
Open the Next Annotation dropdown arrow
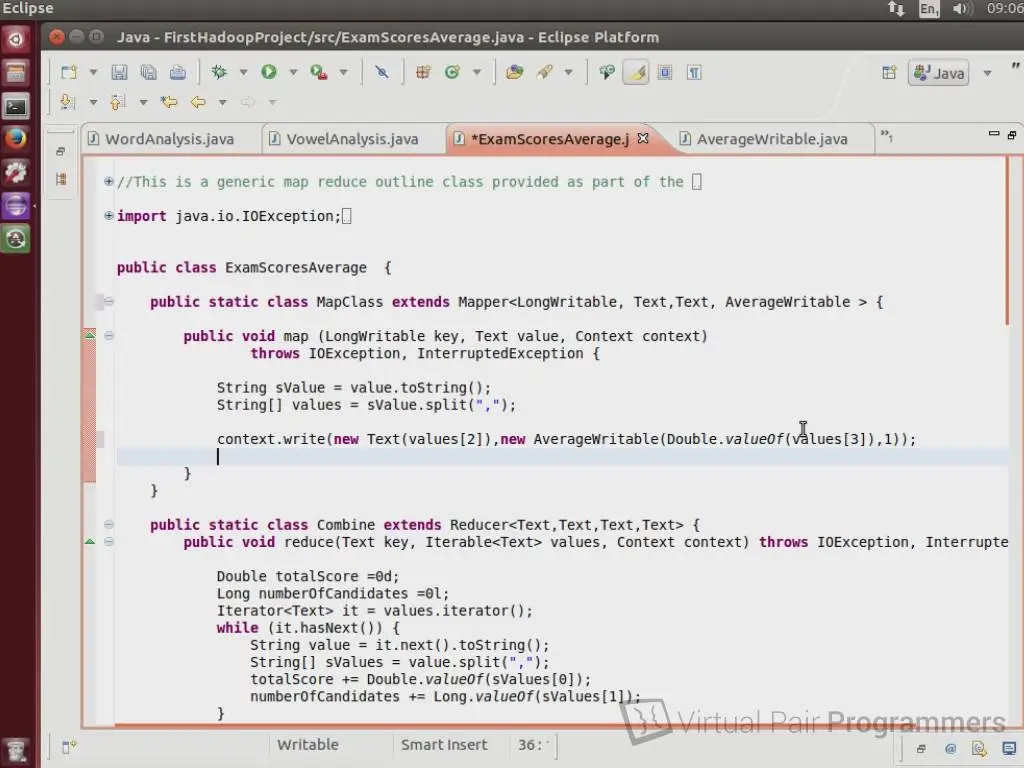93,103
